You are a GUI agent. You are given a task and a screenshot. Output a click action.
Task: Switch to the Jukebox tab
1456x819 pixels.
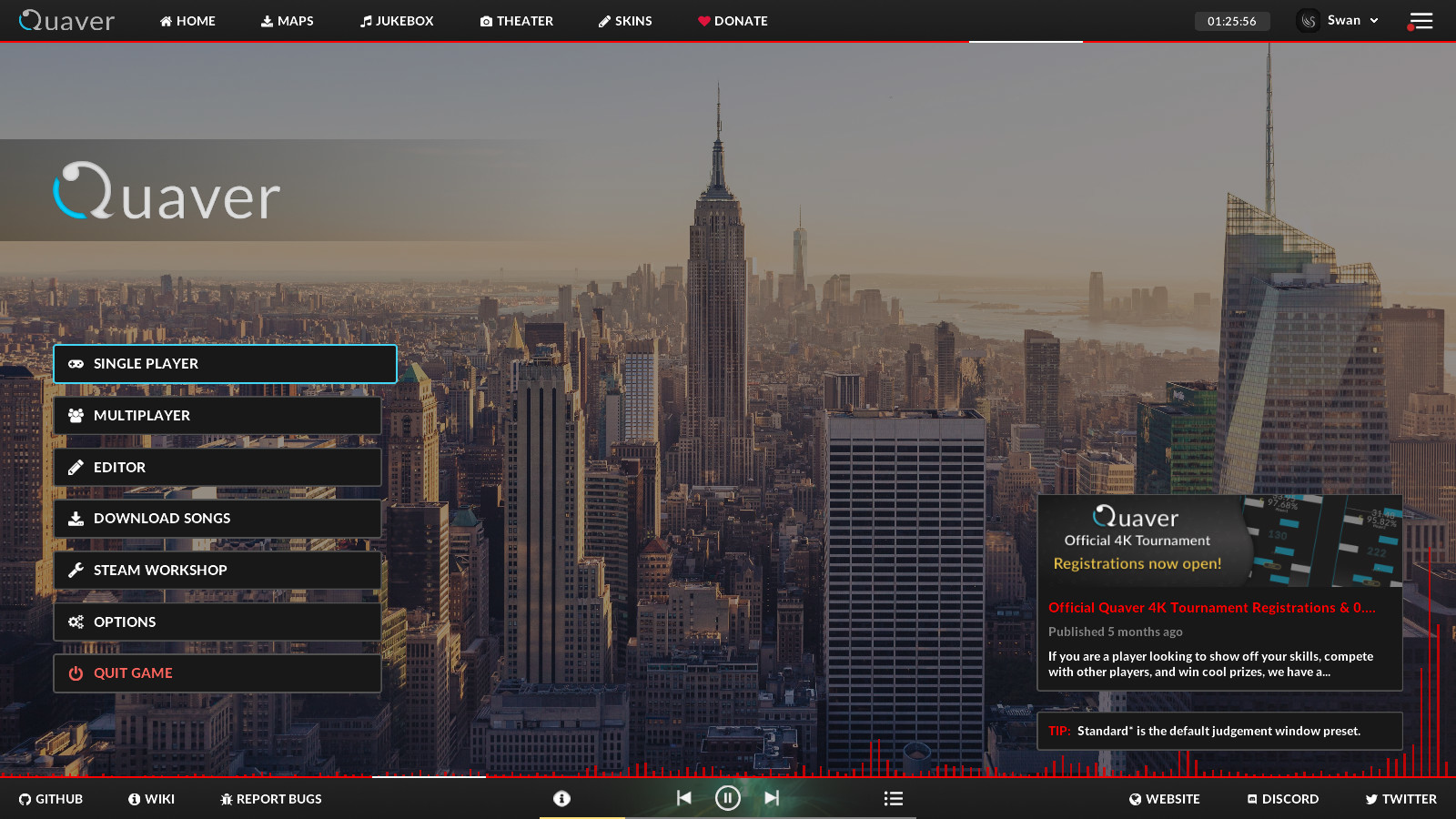[x=397, y=21]
